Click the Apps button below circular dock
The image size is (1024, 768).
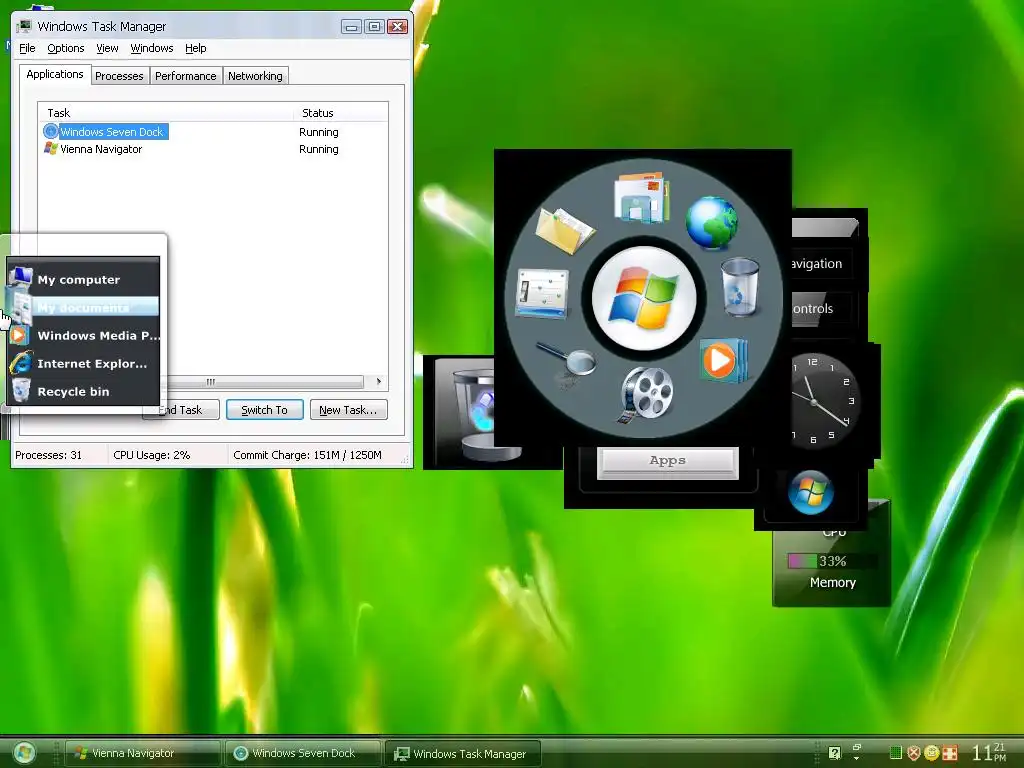667,461
